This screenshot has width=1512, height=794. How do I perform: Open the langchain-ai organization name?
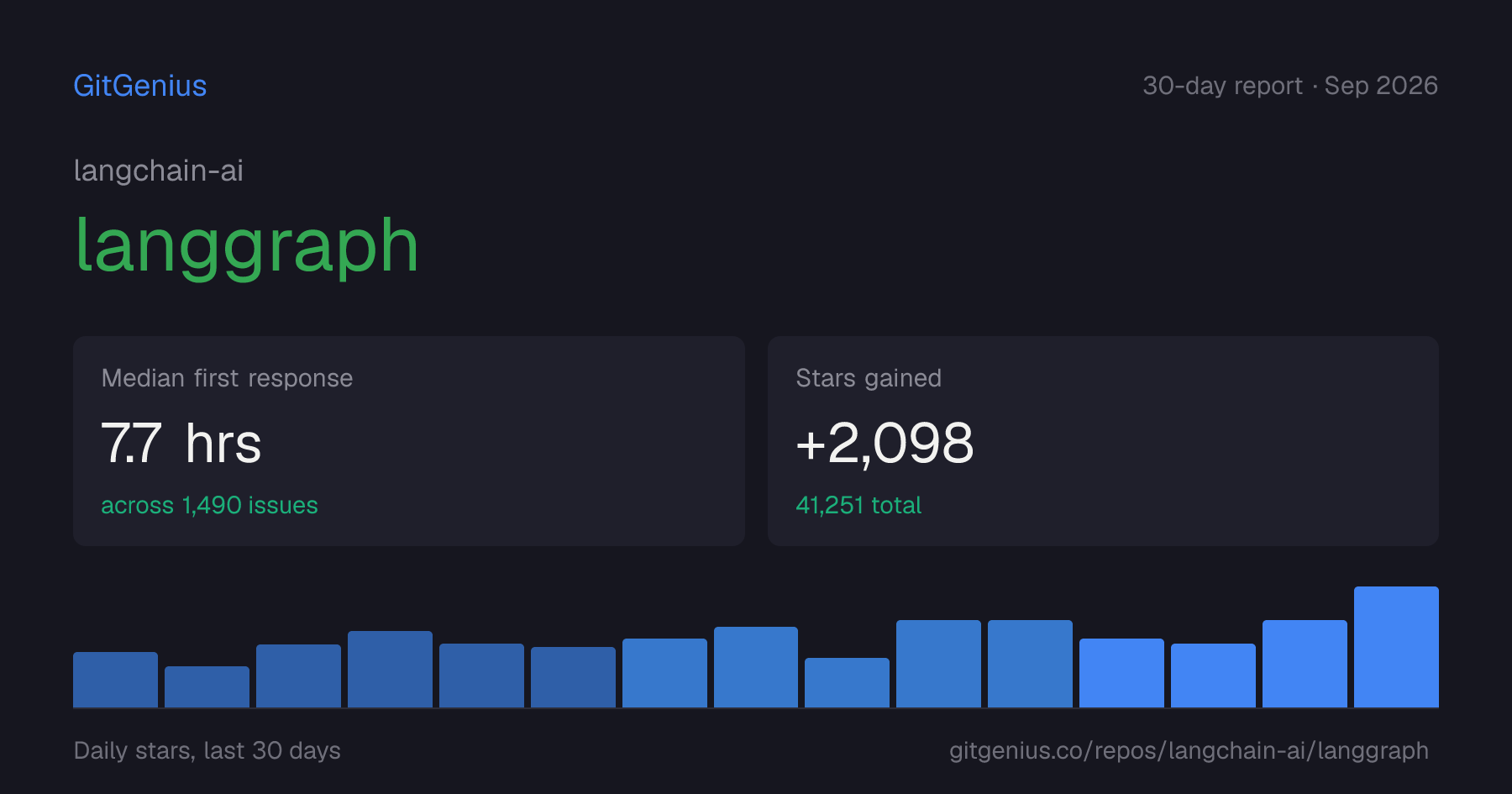[159, 171]
